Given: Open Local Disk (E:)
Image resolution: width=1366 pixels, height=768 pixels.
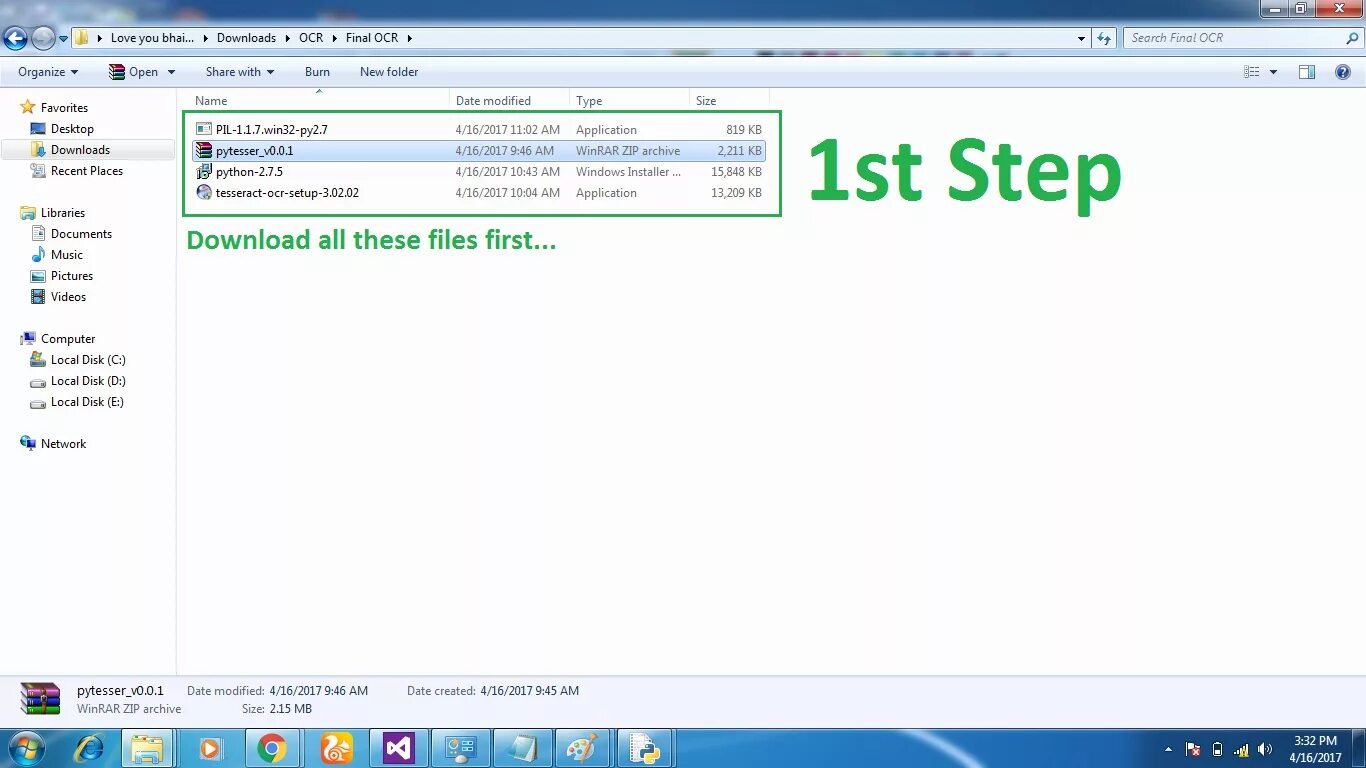Looking at the screenshot, I should point(88,402).
